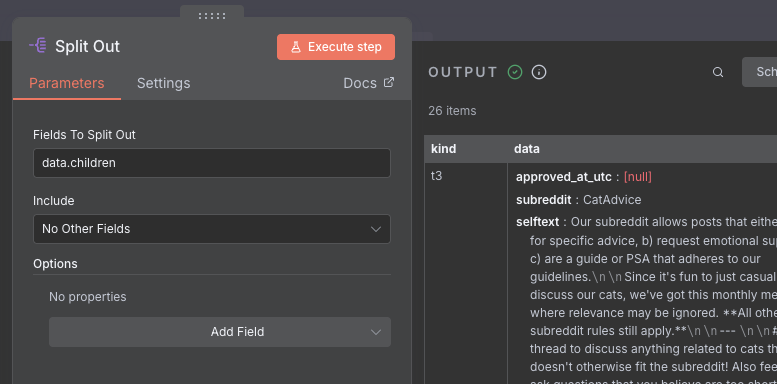Click the Execute step button

(336, 47)
